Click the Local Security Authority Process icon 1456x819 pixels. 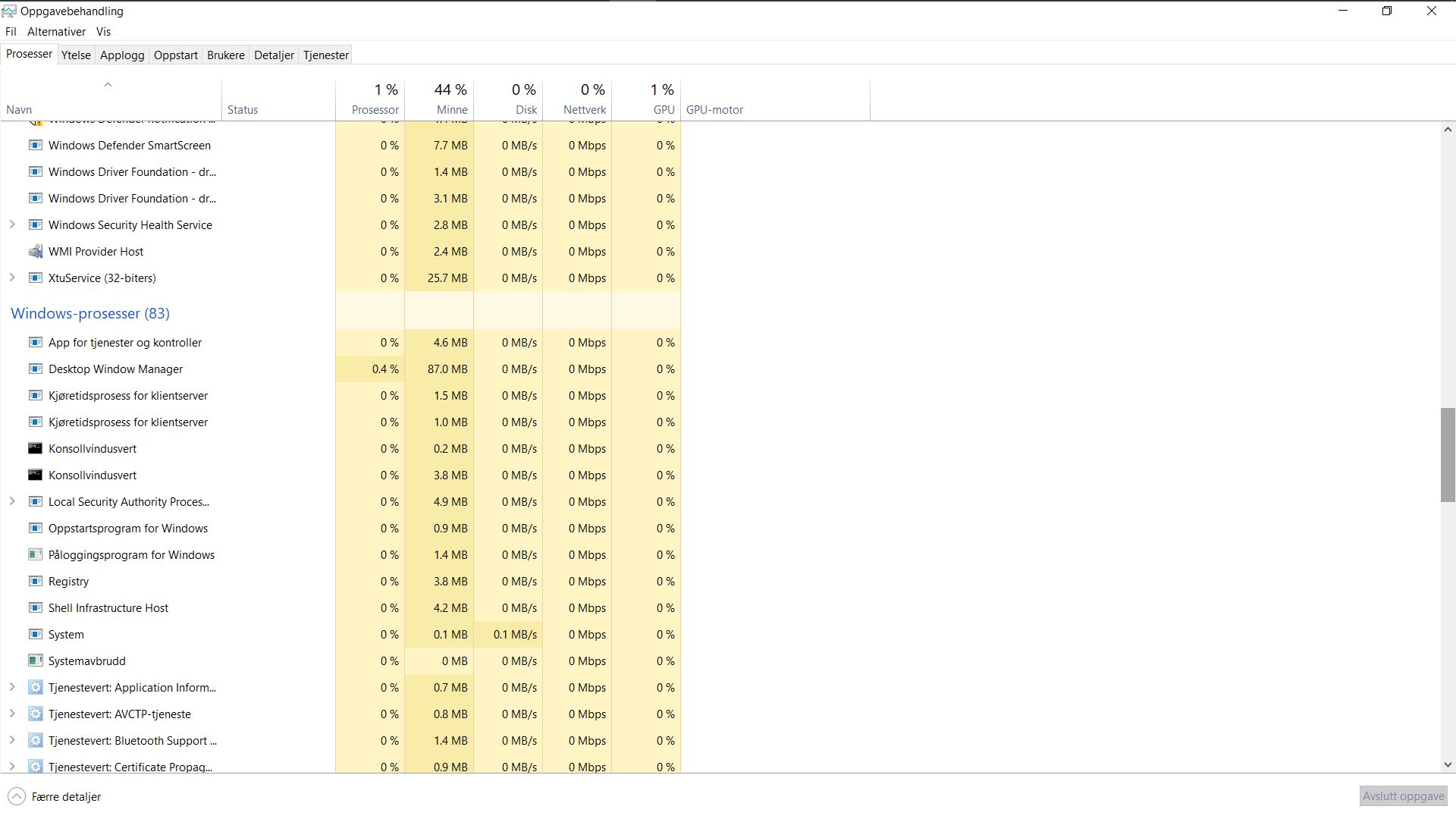pos(35,501)
